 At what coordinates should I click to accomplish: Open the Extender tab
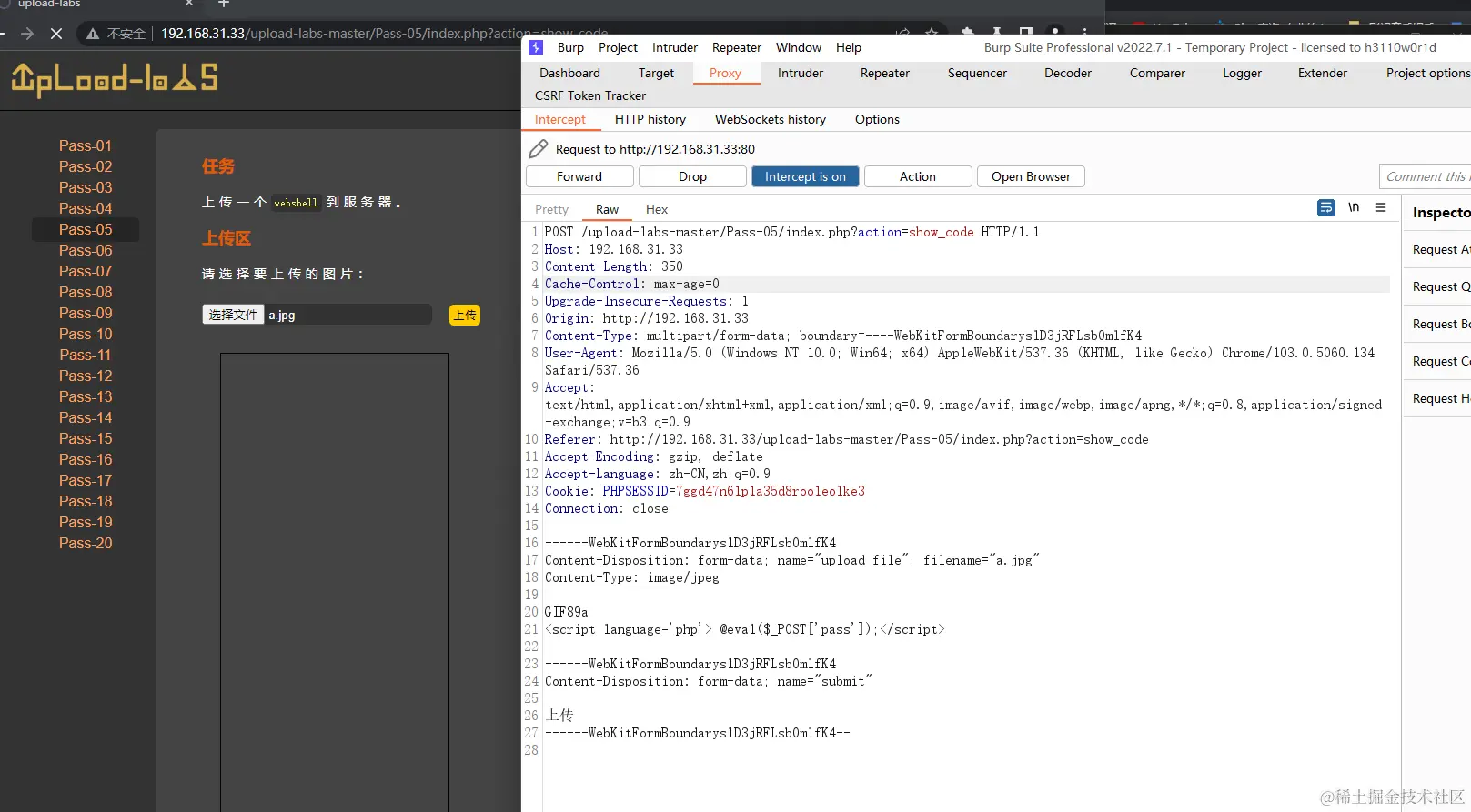coord(1323,73)
